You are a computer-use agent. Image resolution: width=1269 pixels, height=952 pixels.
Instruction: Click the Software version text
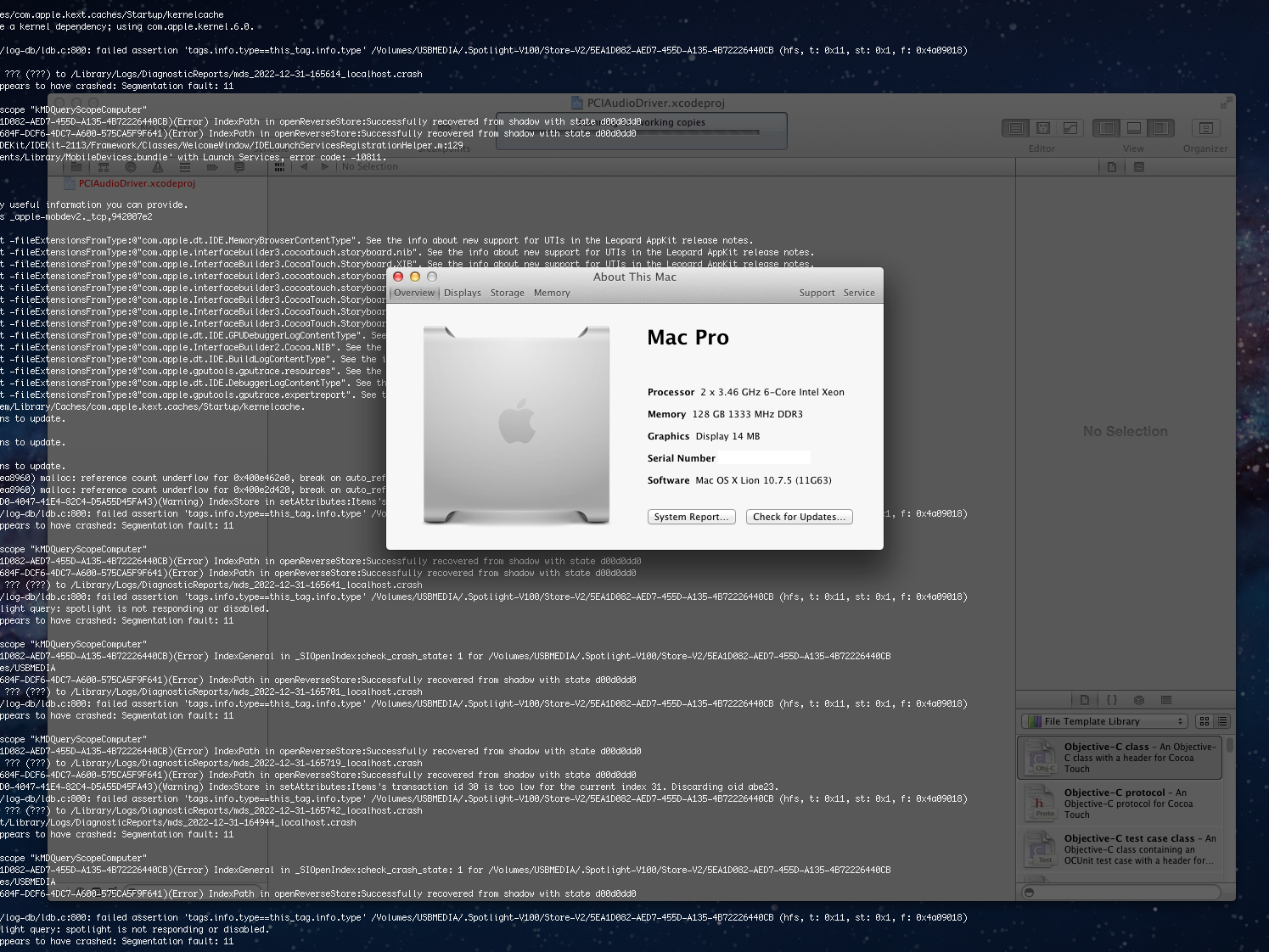(763, 480)
